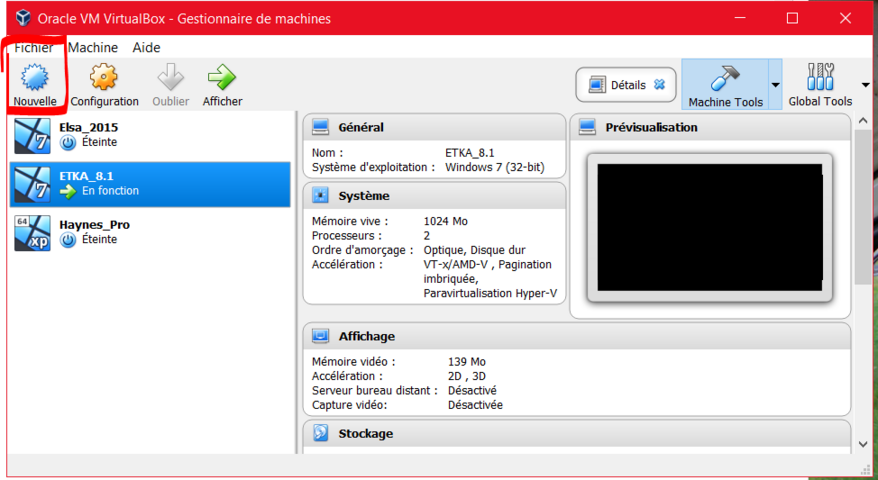Click the '1024 Mo' memory value

[445, 221]
